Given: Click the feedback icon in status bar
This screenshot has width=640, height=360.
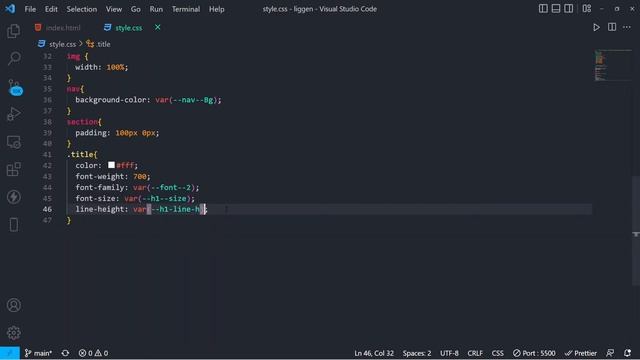Looking at the screenshot, I should [610, 353].
